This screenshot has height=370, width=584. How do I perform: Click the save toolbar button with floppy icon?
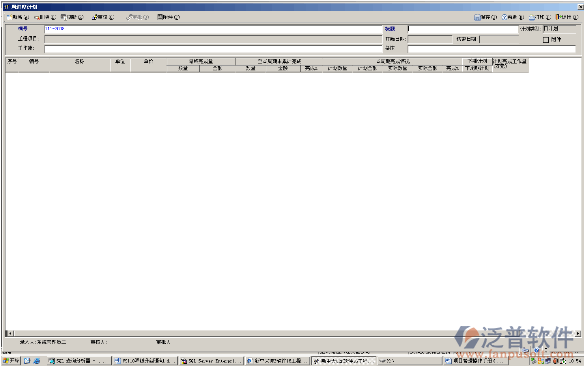(x=485, y=17)
